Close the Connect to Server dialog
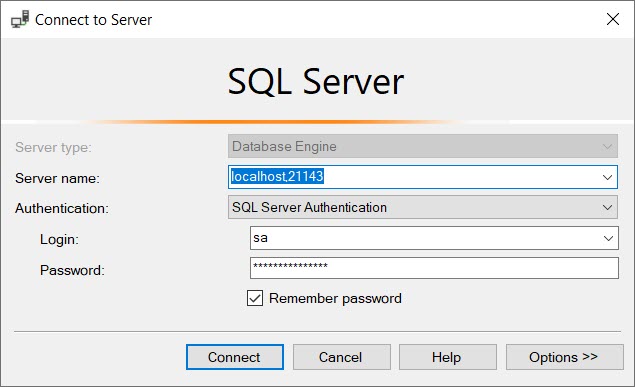The width and height of the screenshot is (635, 387). click(x=613, y=19)
